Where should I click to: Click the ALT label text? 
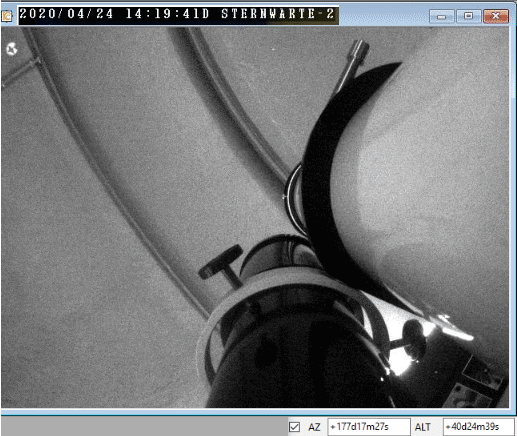tap(423, 427)
